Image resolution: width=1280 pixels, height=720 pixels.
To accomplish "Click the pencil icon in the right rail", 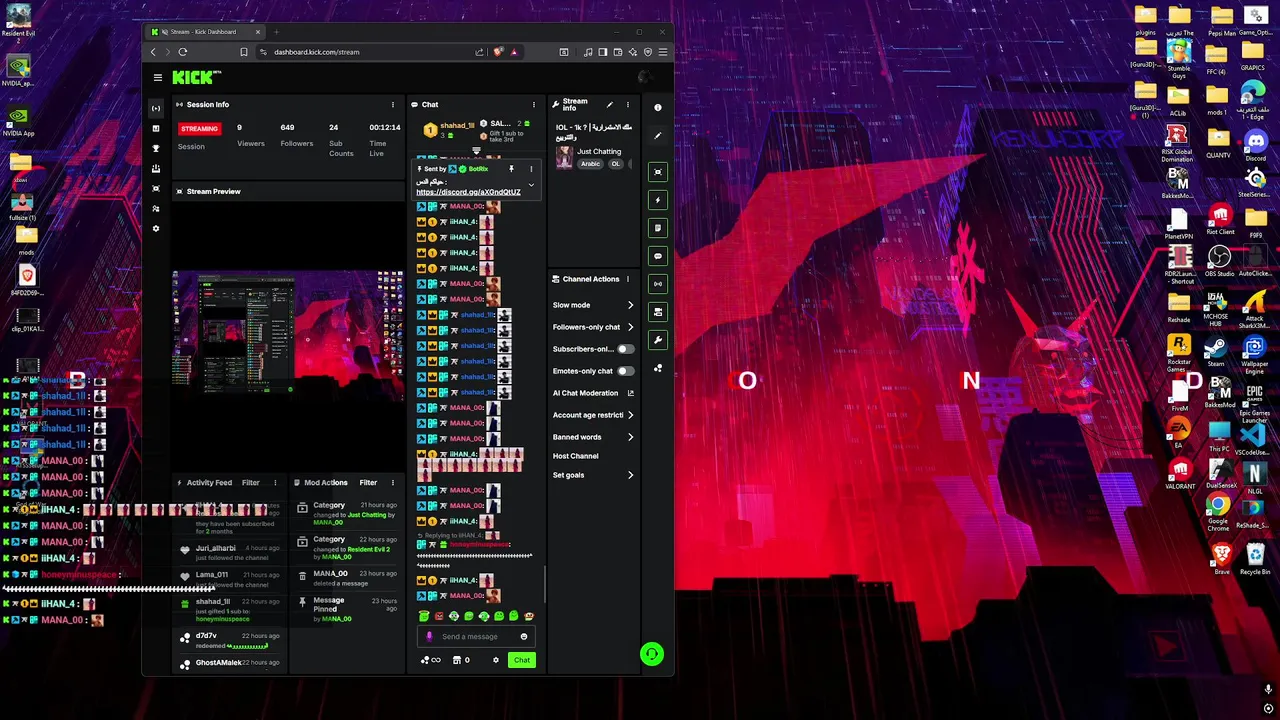I will click(657, 135).
